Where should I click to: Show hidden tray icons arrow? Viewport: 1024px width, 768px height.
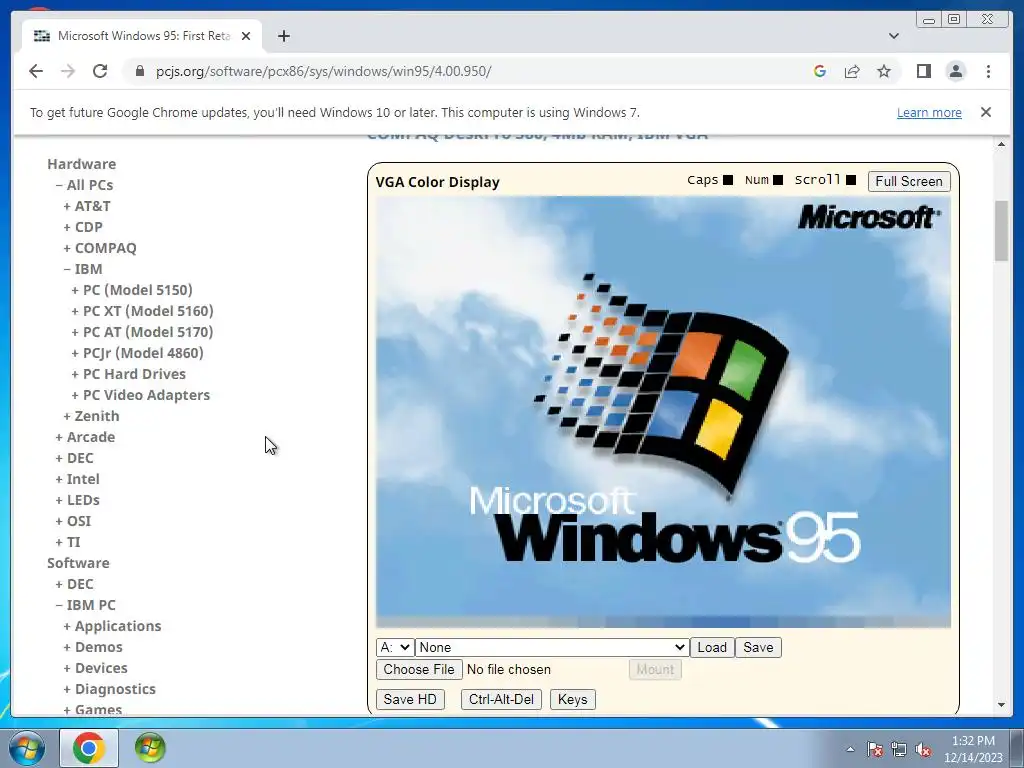pyautogui.click(x=850, y=750)
